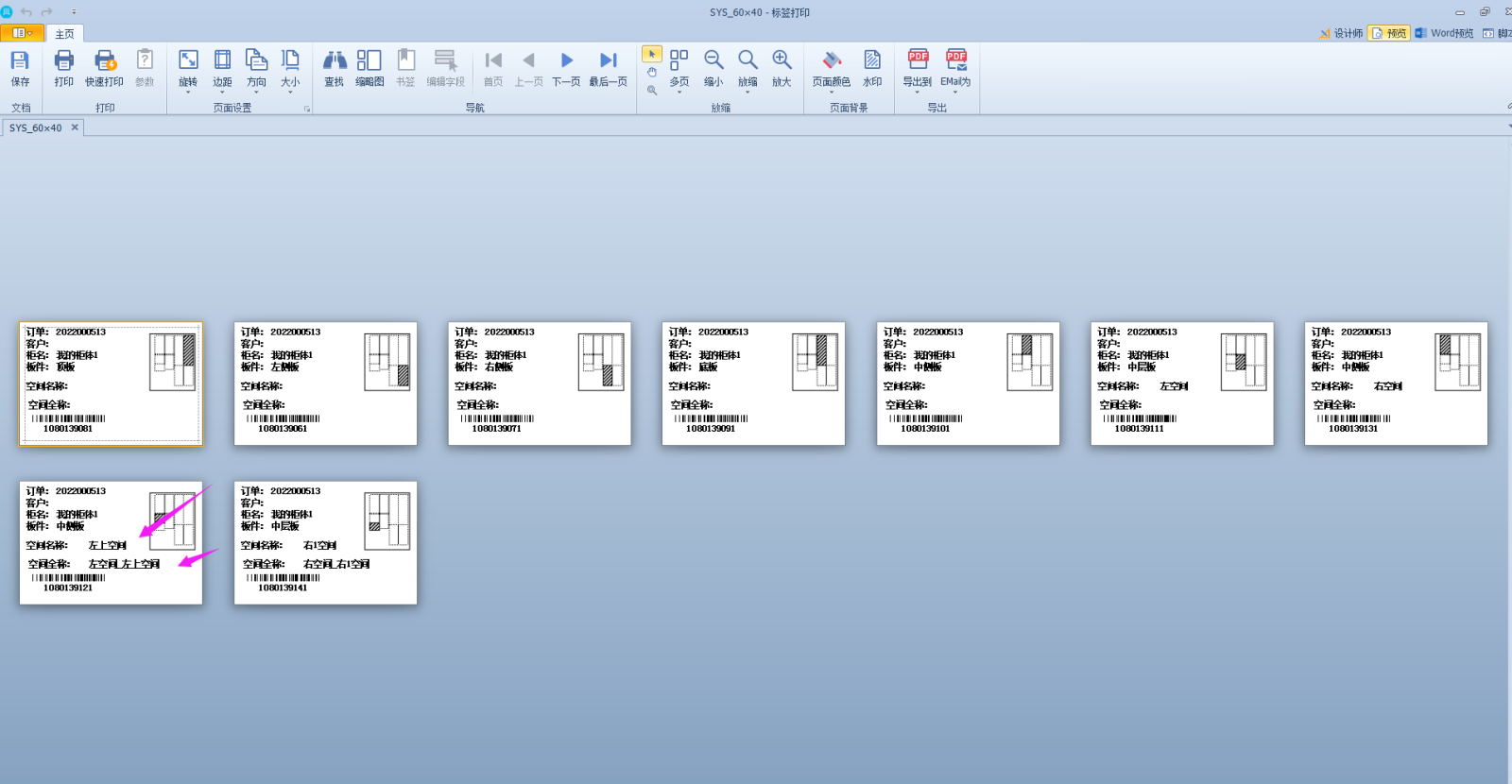Screen dimensions: 1512x784
Task: Close the SYS_60×40 document tab
Action: tap(75, 127)
